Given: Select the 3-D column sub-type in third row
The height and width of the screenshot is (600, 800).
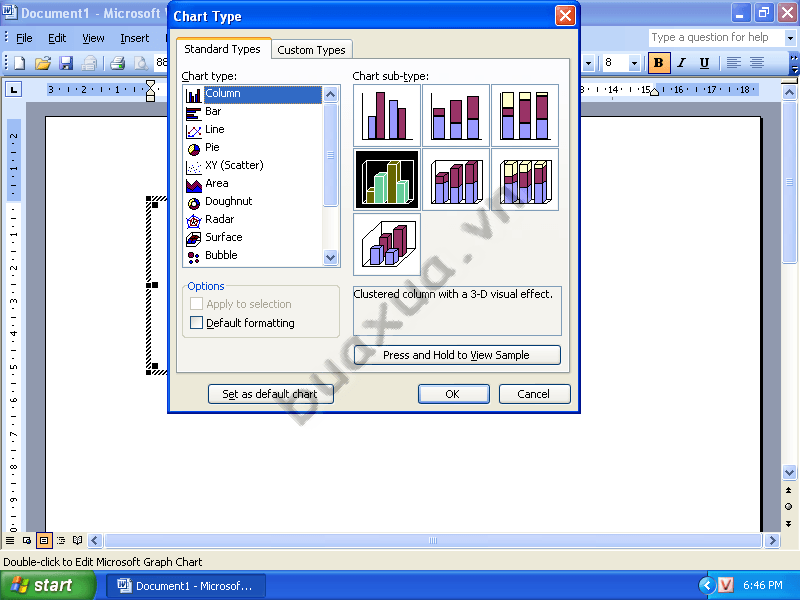Looking at the screenshot, I should click(387, 244).
